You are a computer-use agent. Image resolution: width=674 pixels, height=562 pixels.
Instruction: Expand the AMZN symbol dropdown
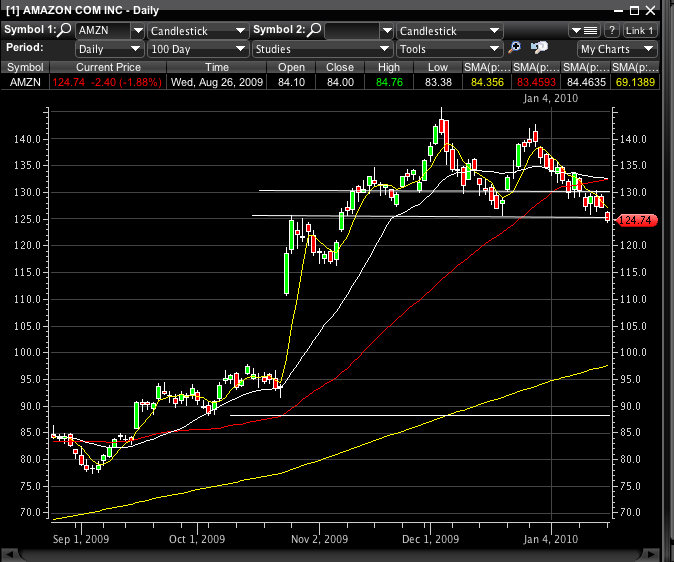coord(137,30)
